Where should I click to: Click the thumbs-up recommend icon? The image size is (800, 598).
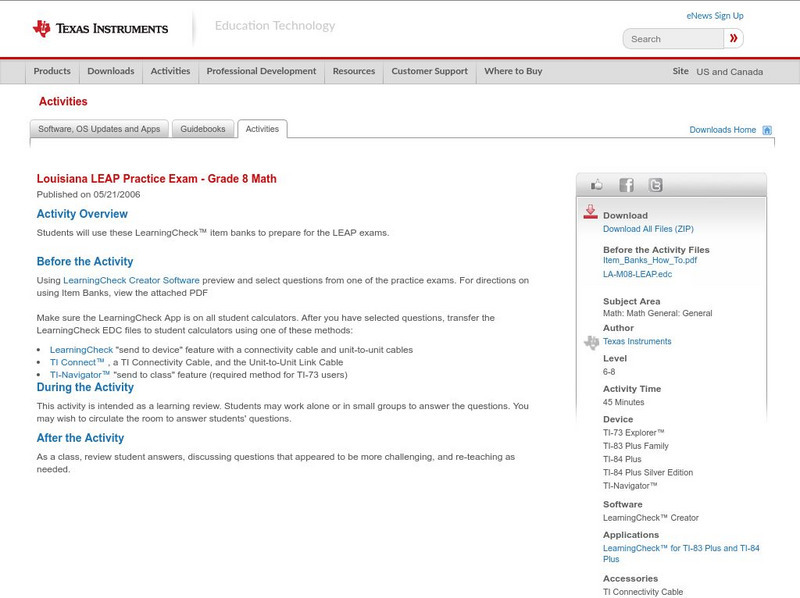tap(598, 184)
